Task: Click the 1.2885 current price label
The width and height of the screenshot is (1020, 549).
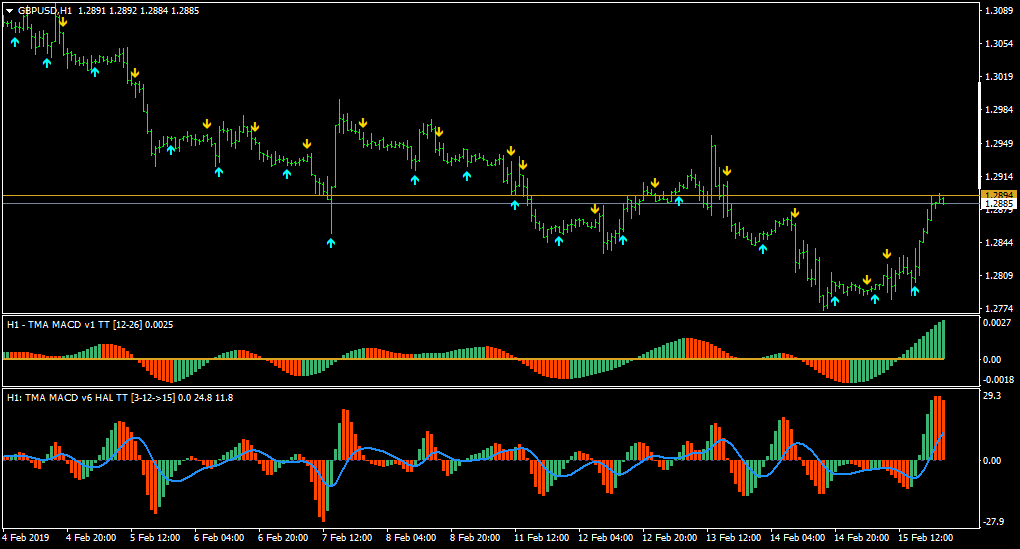Action: point(999,203)
